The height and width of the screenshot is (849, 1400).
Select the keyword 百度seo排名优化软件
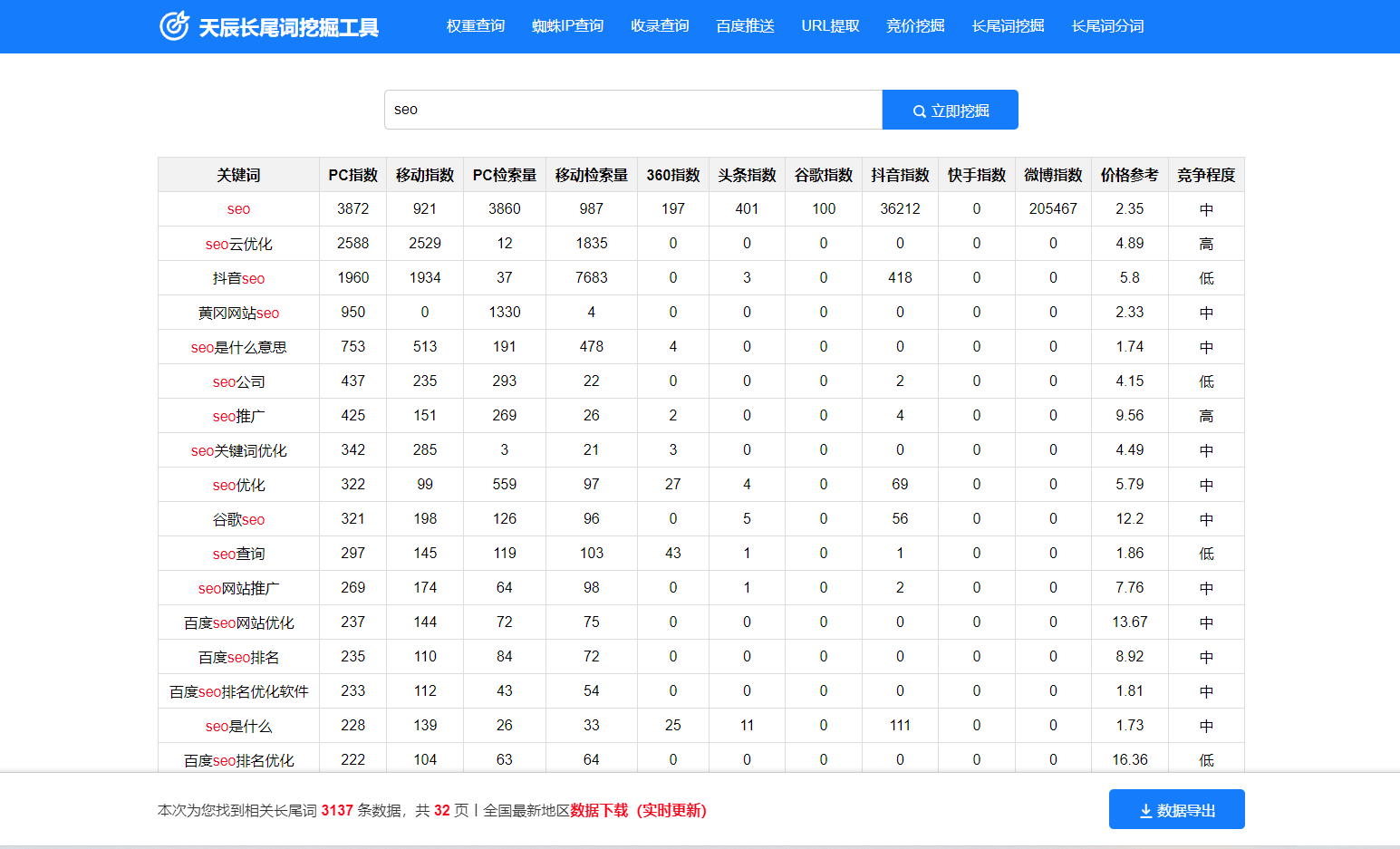(238, 691)
